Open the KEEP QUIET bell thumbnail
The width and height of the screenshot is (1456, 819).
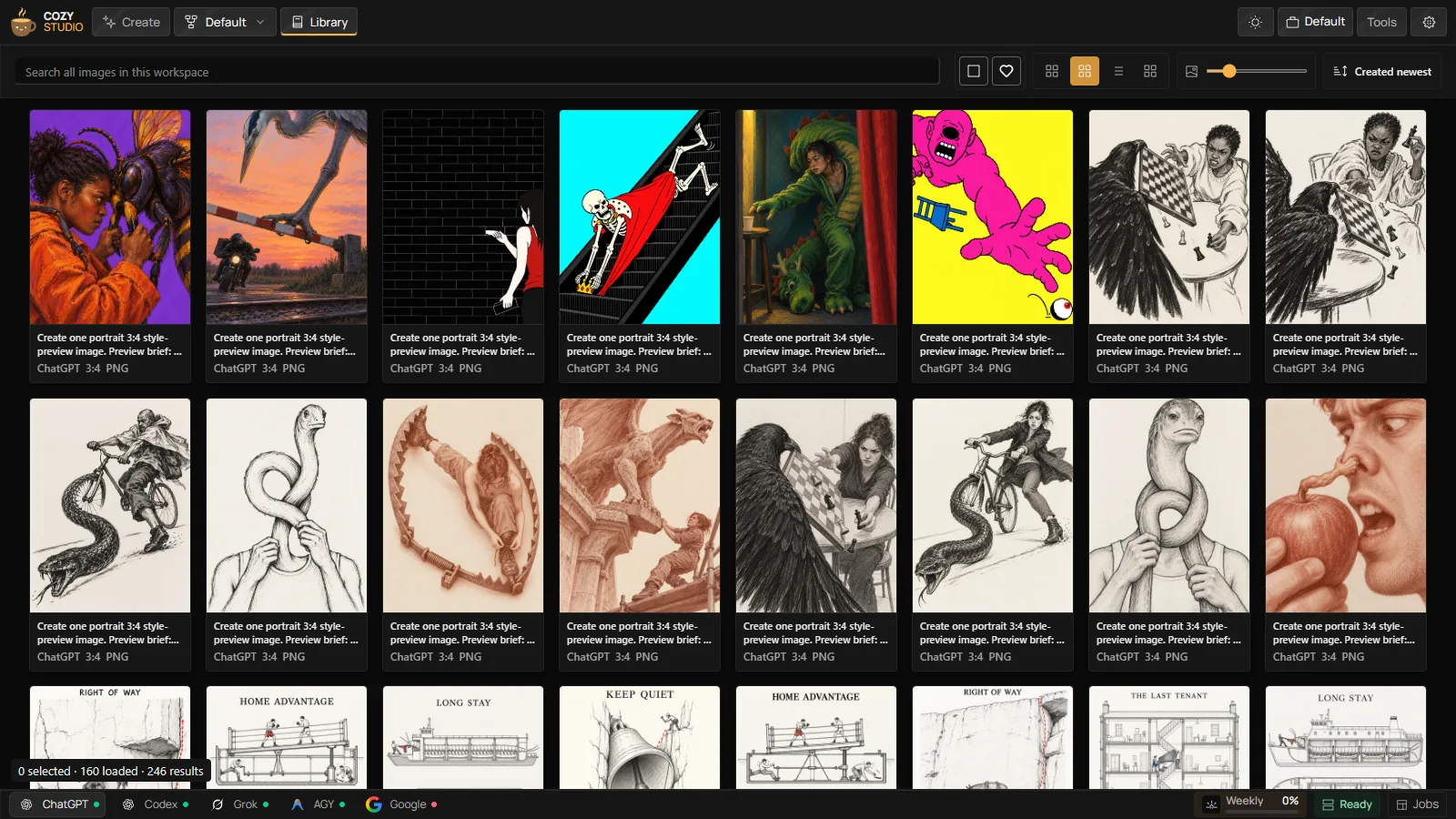point(640,737)
